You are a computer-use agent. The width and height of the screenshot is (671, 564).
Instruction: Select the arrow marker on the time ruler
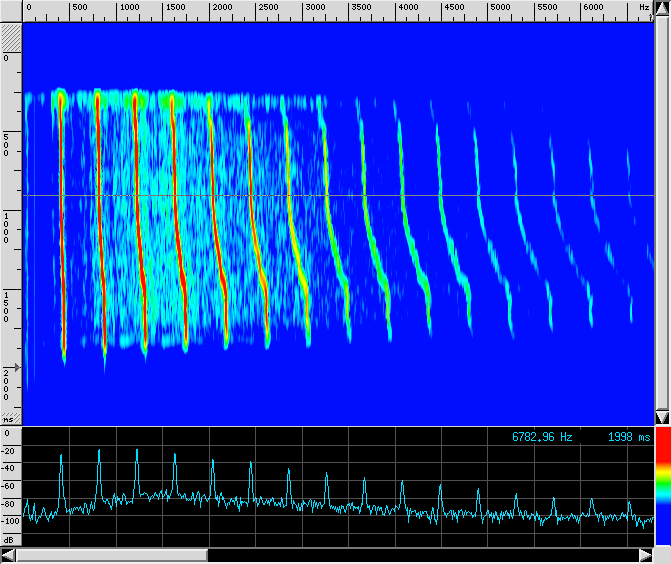[14, 367]
